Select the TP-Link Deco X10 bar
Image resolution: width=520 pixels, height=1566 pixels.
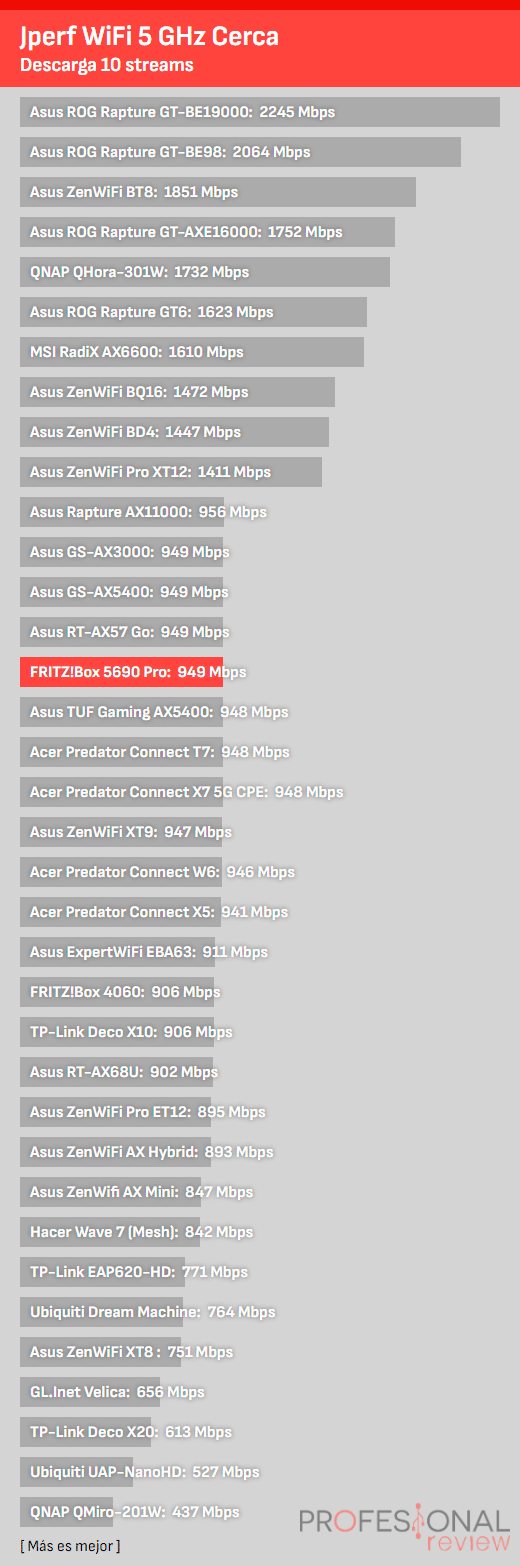pyautogui.click(x=117, y=1032)
